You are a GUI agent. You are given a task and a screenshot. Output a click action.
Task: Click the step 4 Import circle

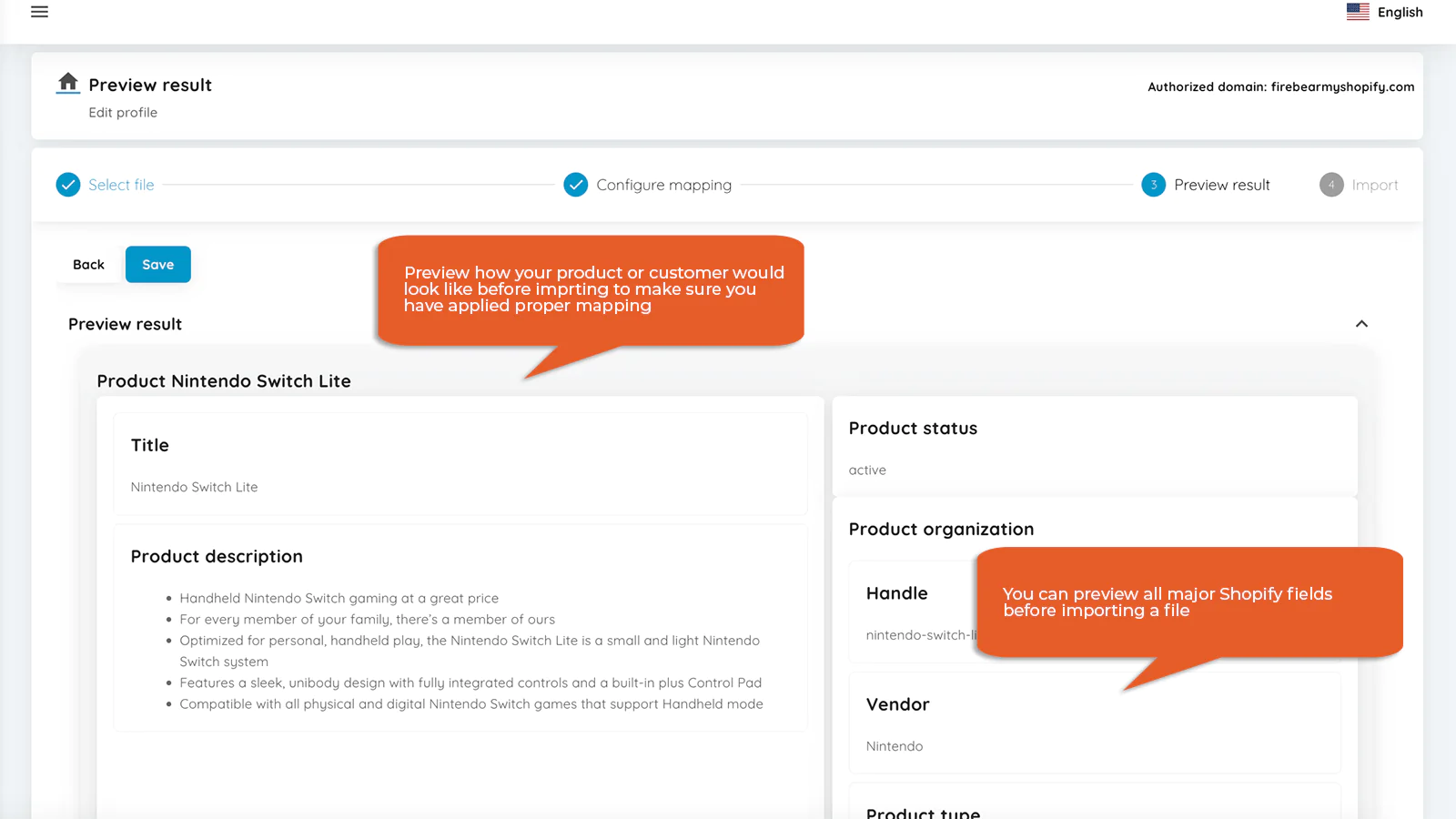[x=1330, y=185]
